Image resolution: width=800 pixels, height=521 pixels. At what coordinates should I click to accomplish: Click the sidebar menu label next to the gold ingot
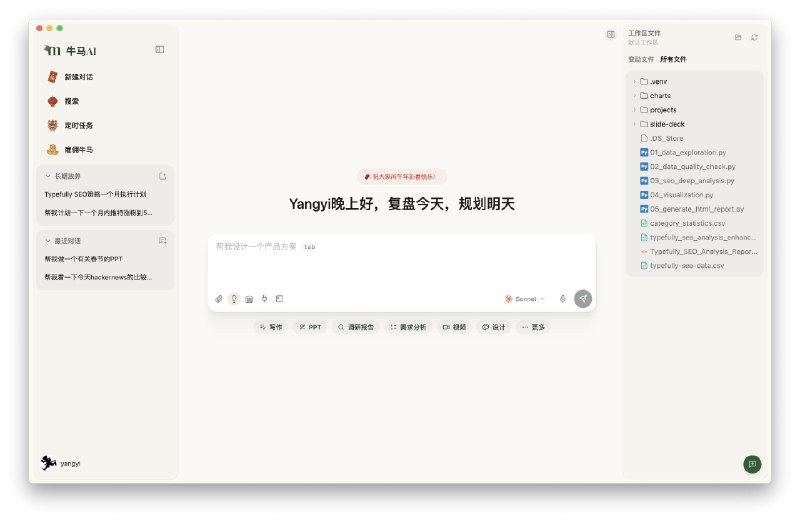tap(79, 150)
